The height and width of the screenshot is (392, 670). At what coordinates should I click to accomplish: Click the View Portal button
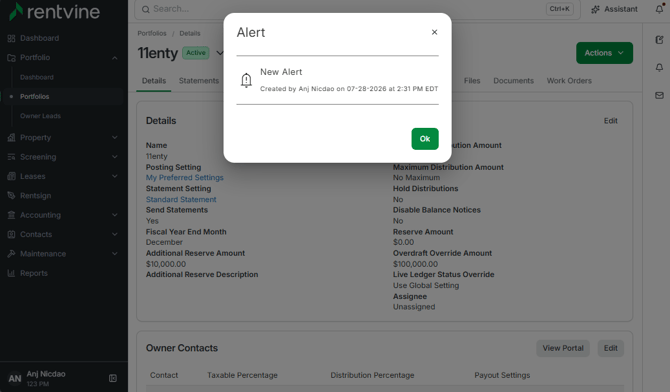pos(563,348)
